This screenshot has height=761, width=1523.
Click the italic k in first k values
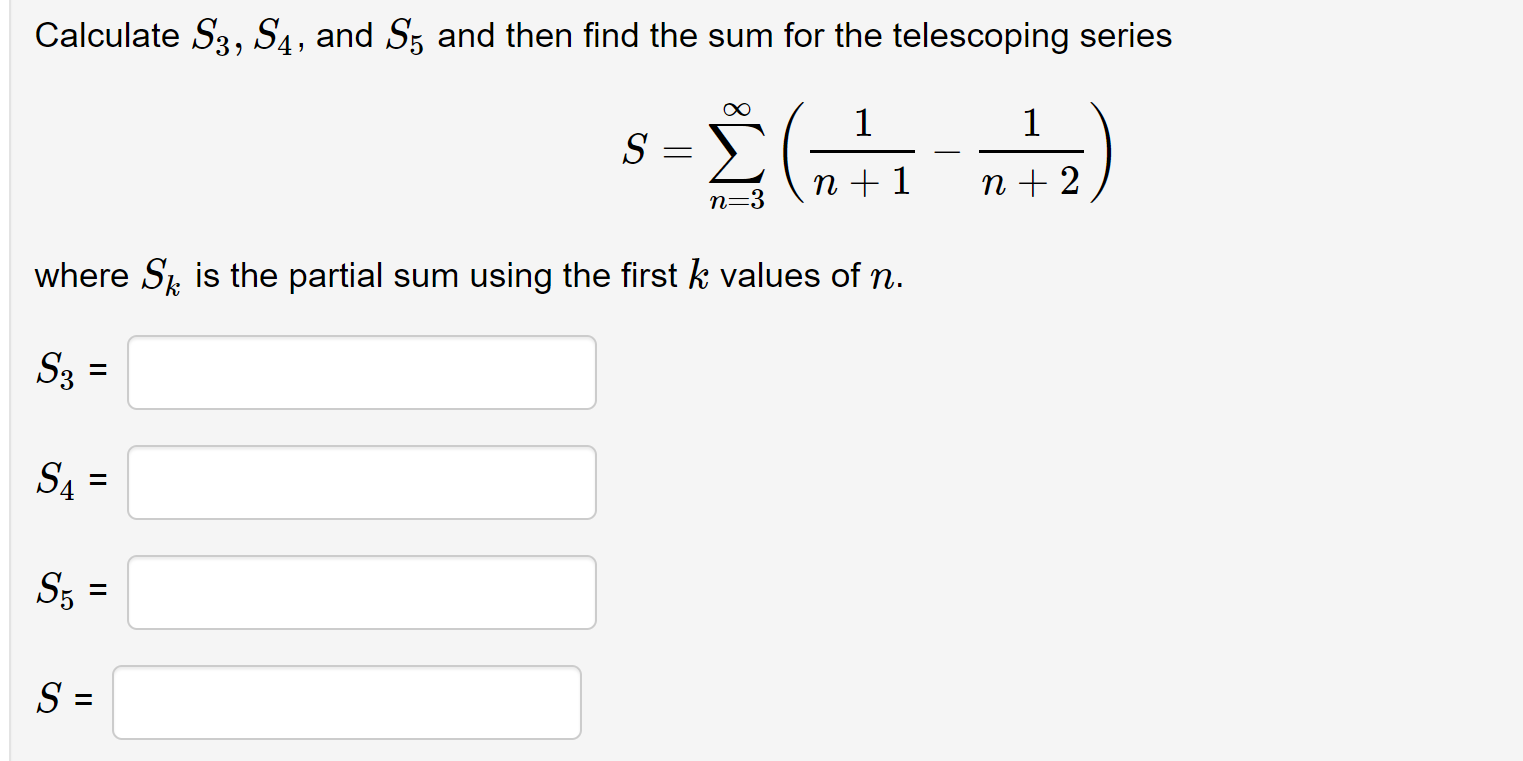click(698, 274)
